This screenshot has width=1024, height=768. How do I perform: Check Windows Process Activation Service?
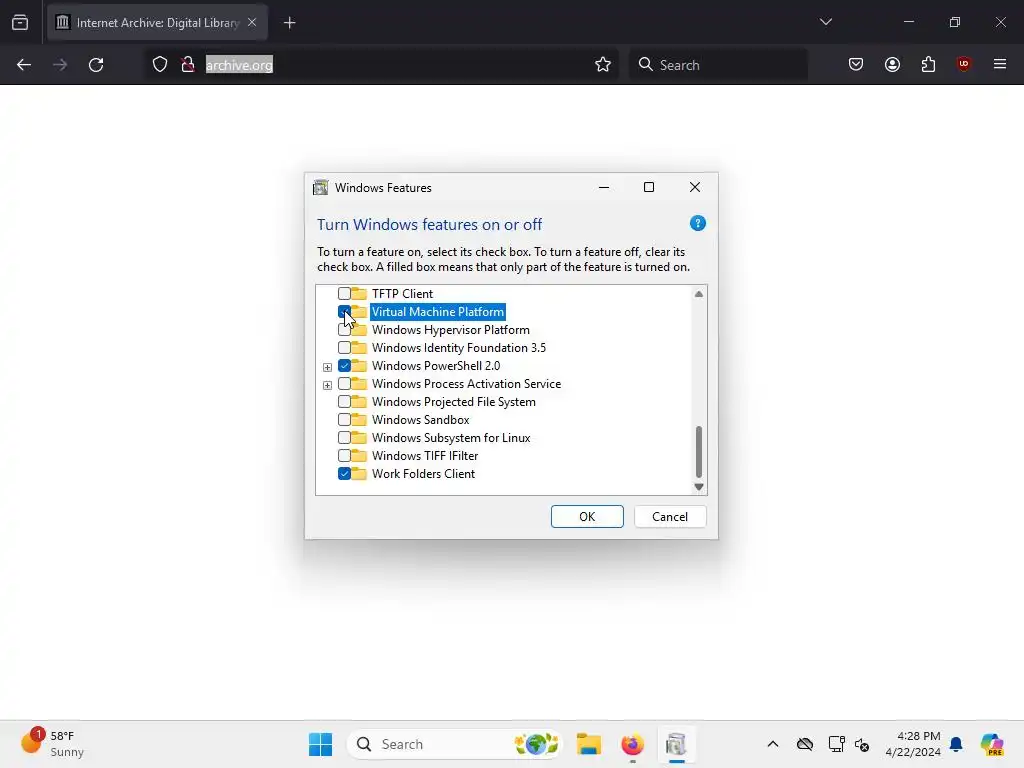[344, 383]
